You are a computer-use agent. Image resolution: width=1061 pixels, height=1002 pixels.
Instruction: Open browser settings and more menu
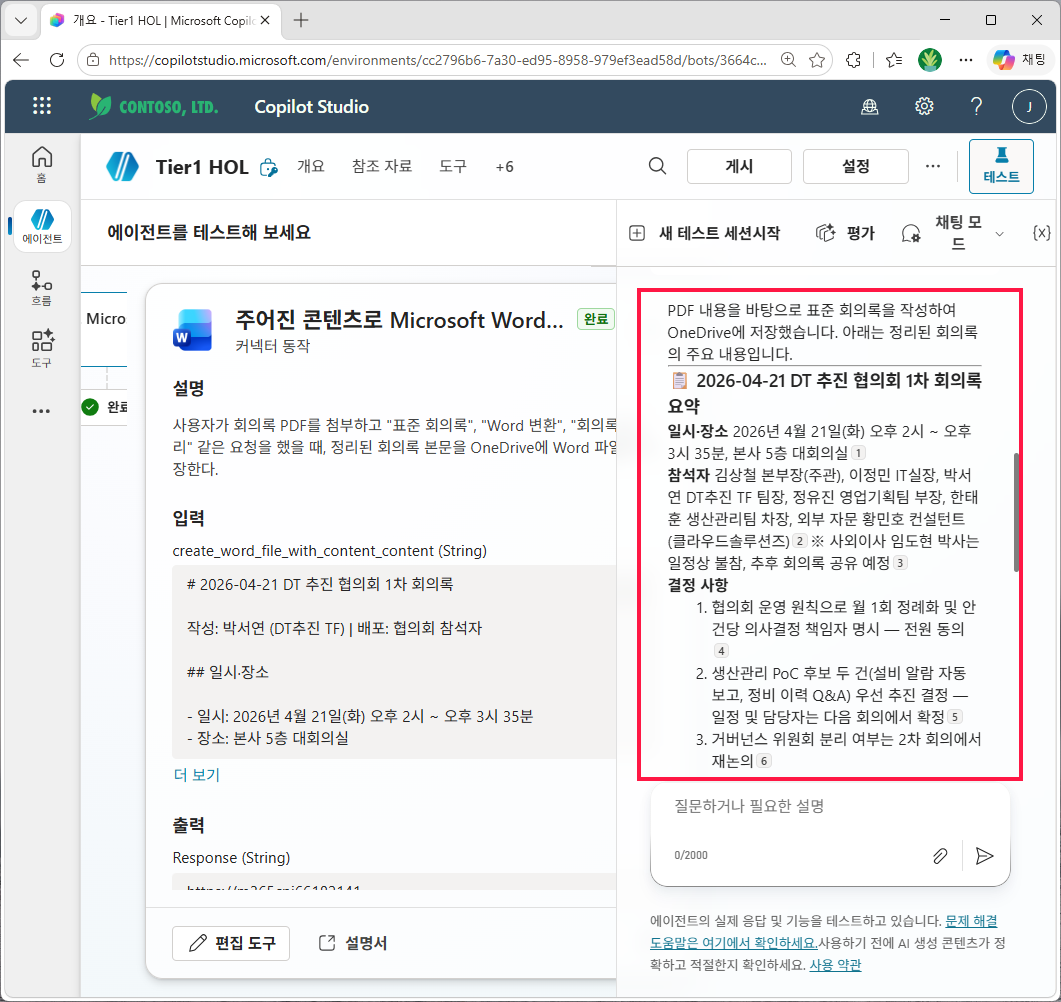pos(966,60)
